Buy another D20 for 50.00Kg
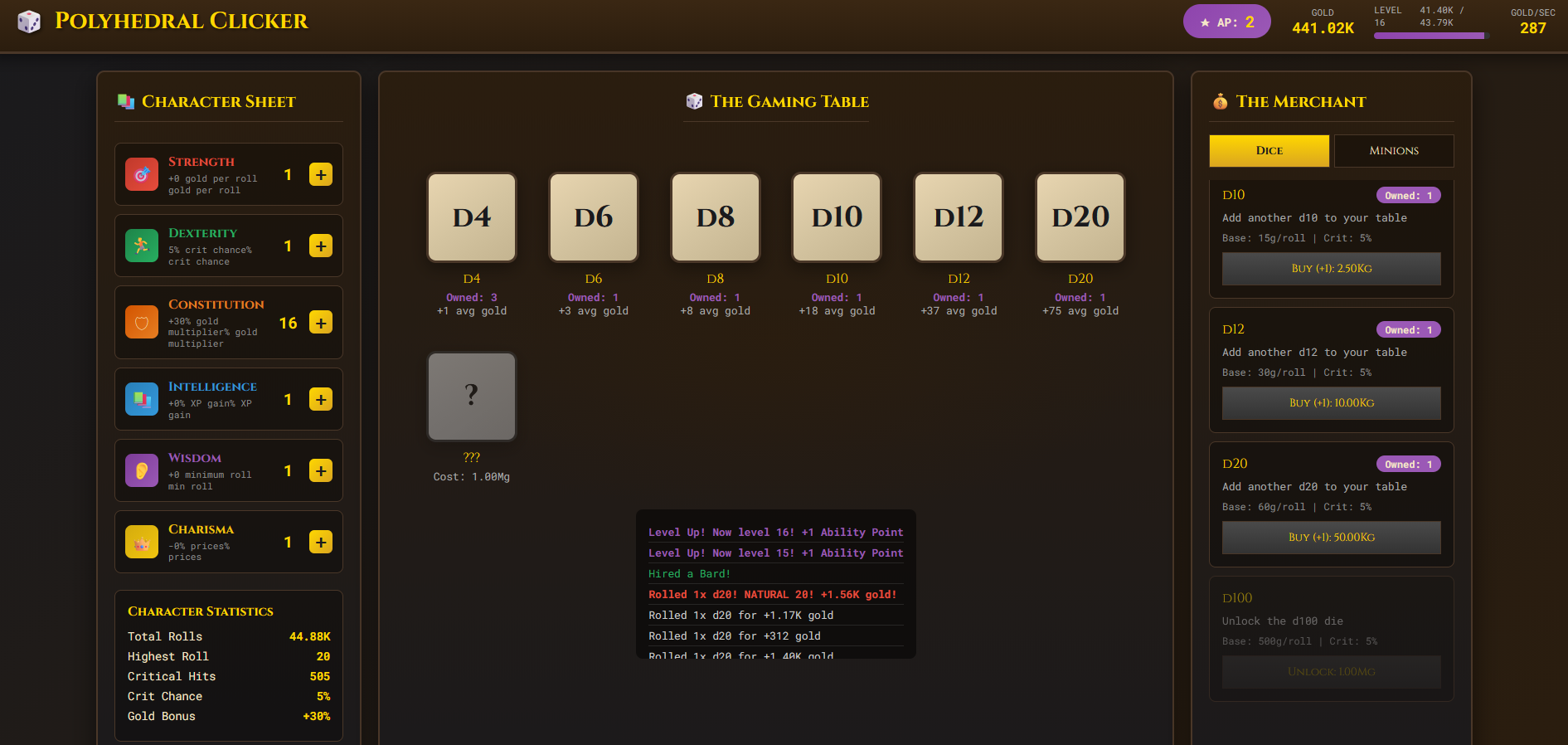Image resolution: width=1568 pixels, height=745 pixels. point(1332,538)
